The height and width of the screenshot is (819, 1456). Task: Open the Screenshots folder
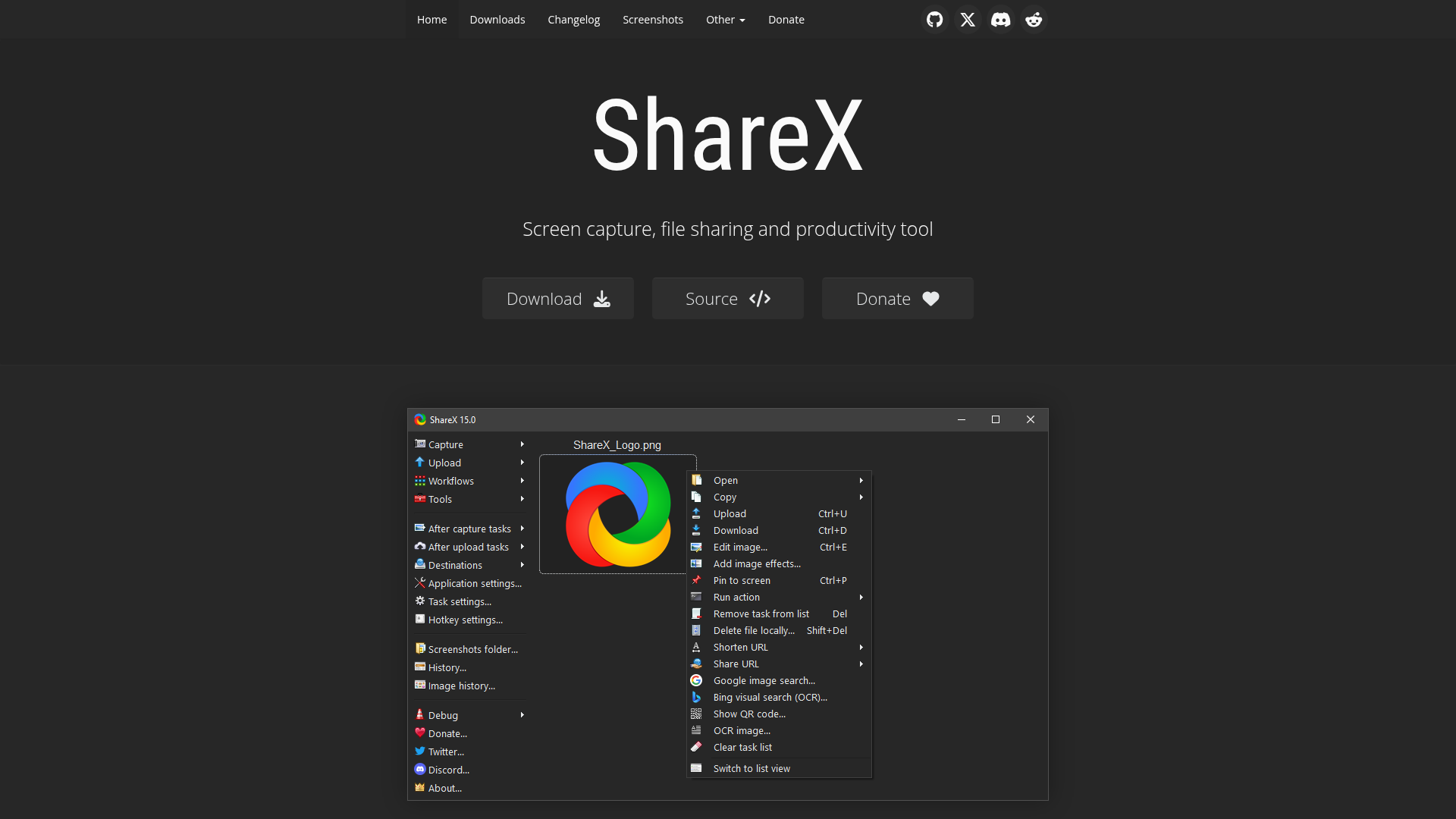[472, 649]
